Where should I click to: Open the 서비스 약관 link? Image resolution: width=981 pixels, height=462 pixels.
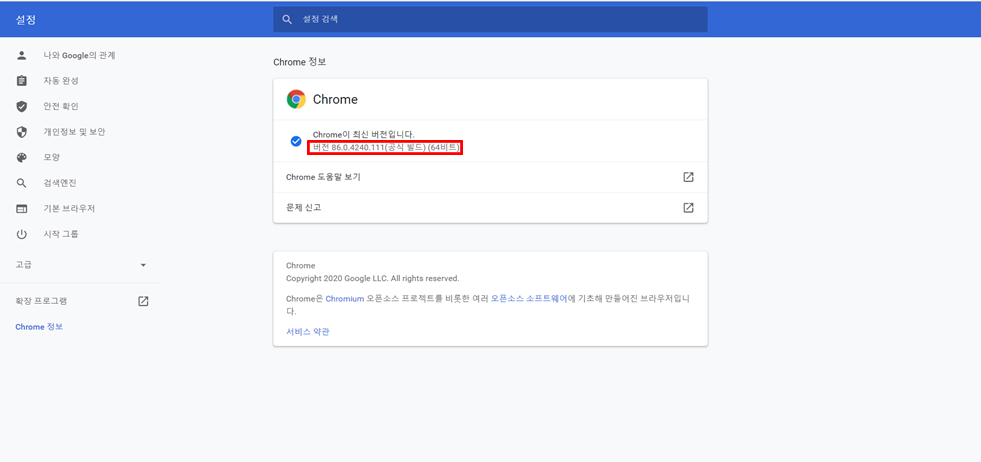(308, 332)
